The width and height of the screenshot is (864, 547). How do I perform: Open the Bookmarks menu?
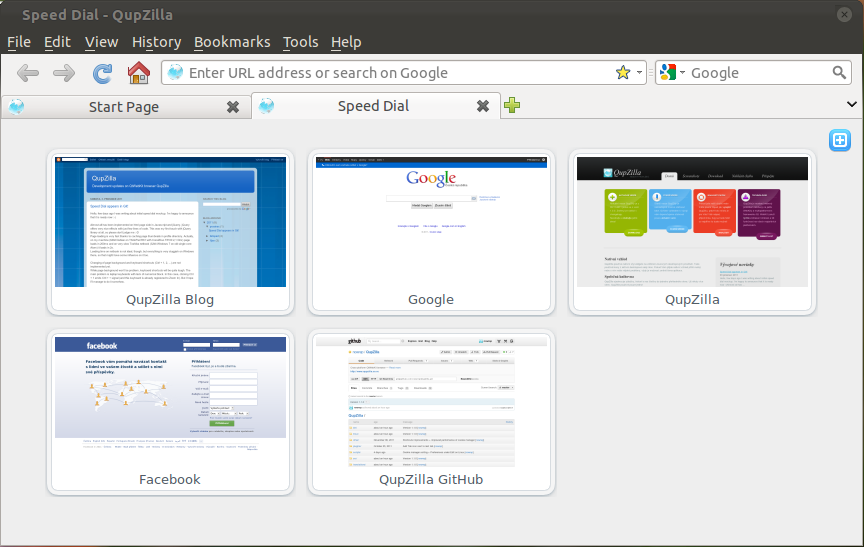tap(232, 42)
